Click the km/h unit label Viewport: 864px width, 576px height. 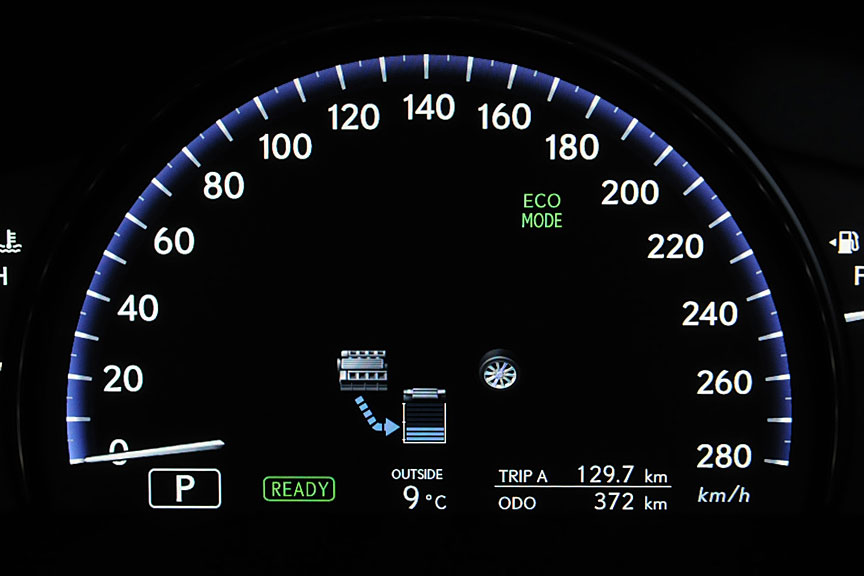(x=725, y=495)
